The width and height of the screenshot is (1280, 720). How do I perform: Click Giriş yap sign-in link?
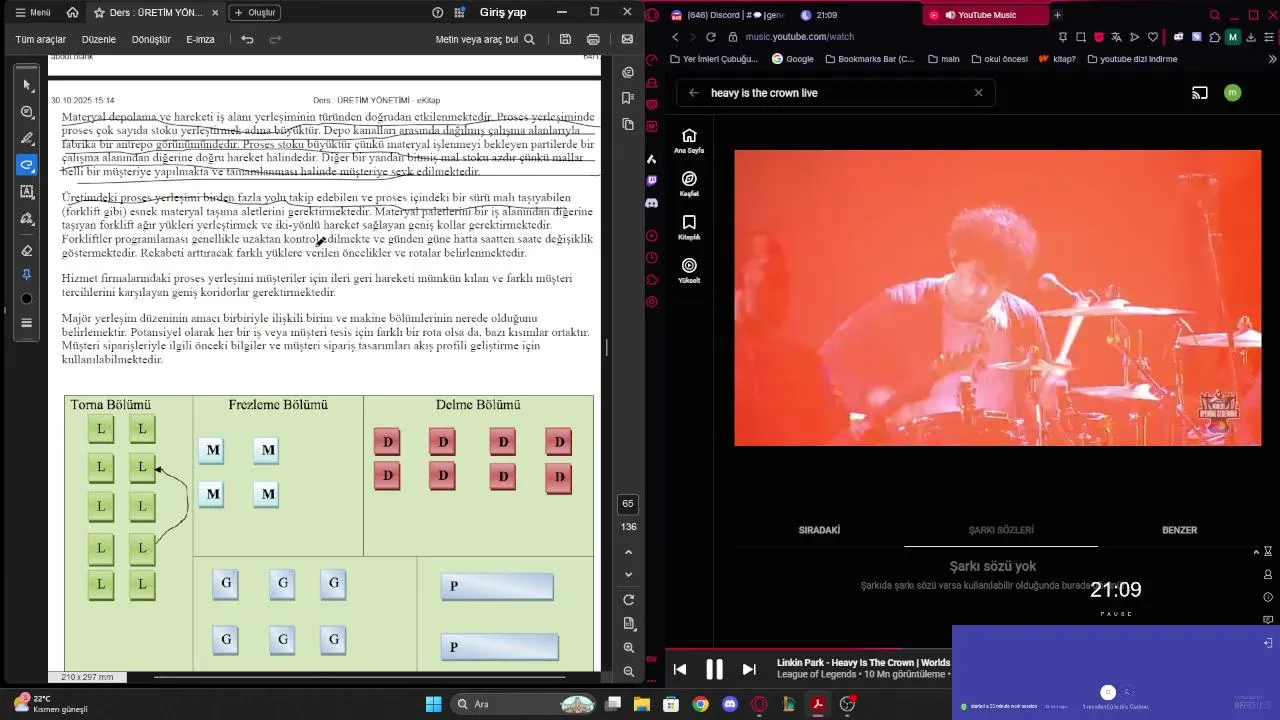click(x=503, y=12)
